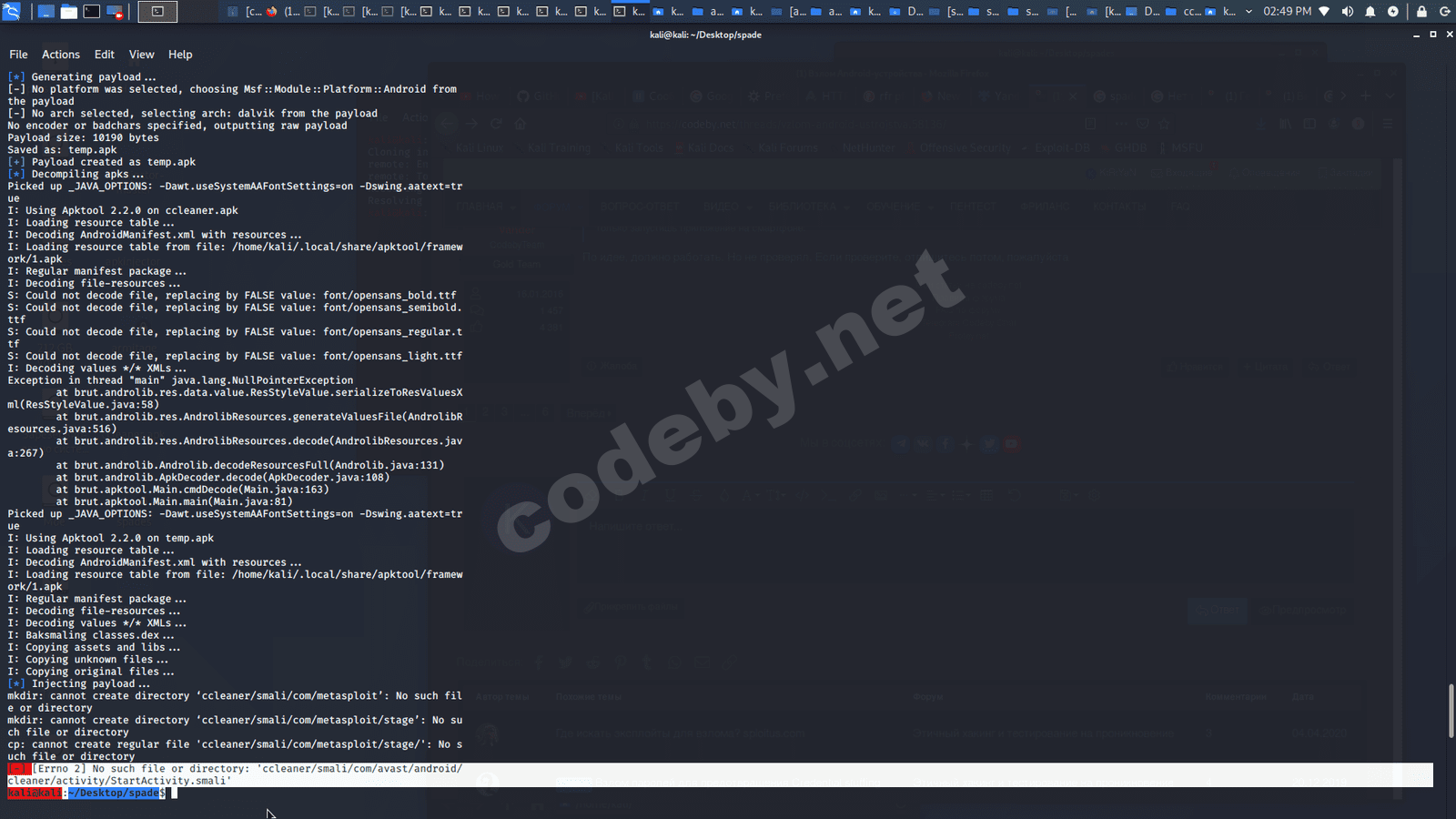
Task: Click the Wi-Fi icon in the system tray
Action: click(1324, 12)
